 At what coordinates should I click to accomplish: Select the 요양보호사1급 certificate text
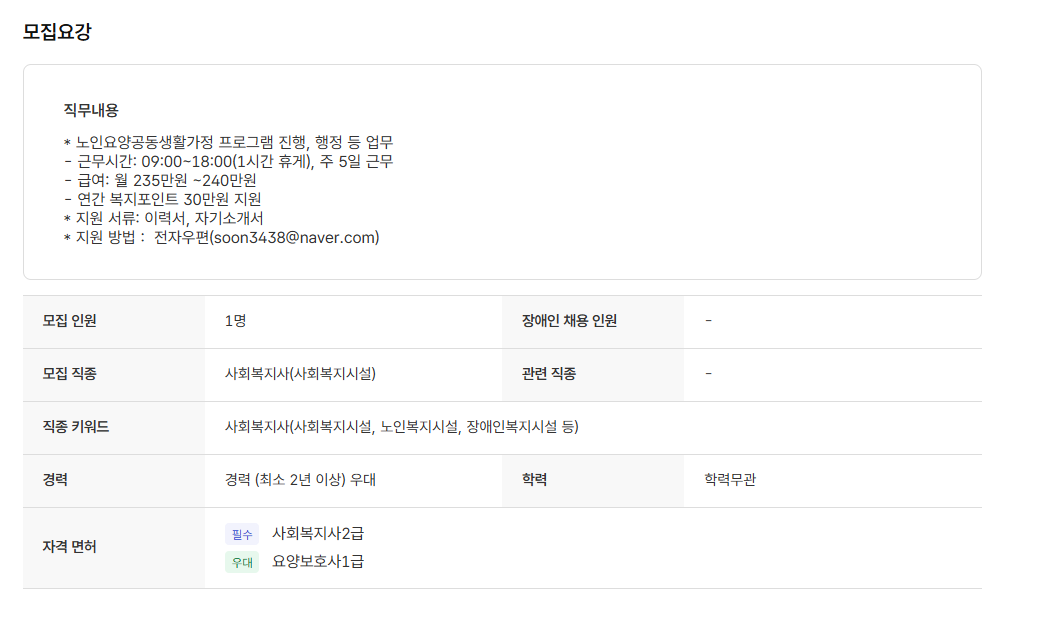(x=318, y=562)
